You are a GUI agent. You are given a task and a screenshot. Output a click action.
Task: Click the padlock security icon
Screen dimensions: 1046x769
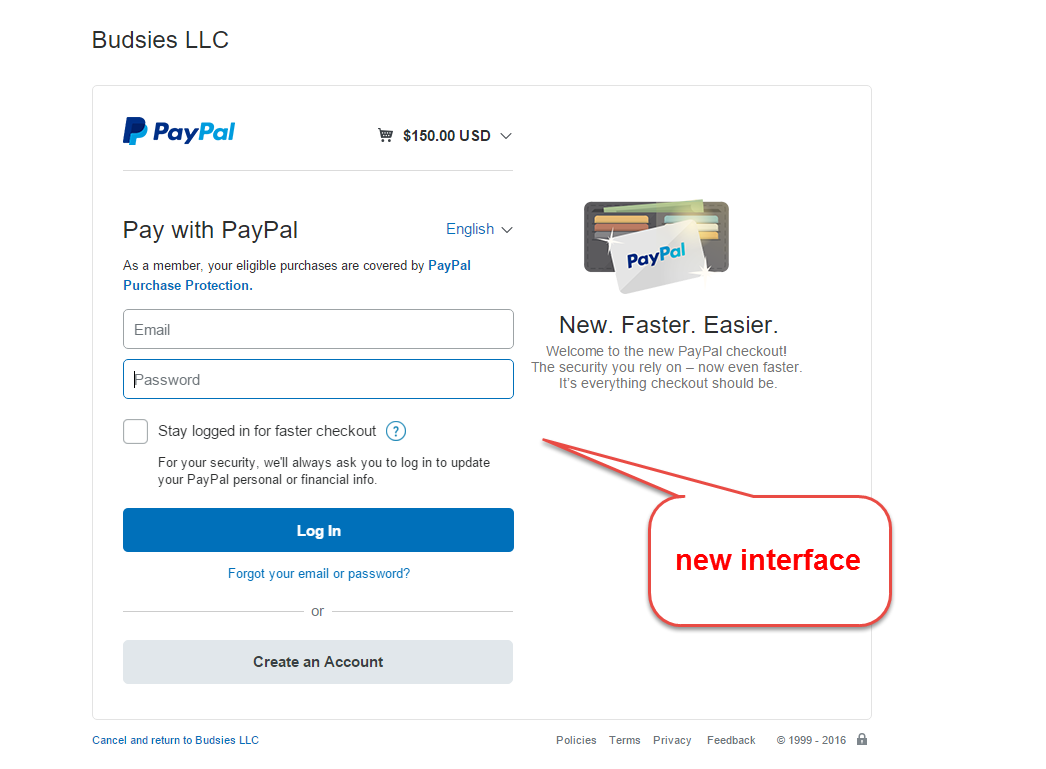862,740
